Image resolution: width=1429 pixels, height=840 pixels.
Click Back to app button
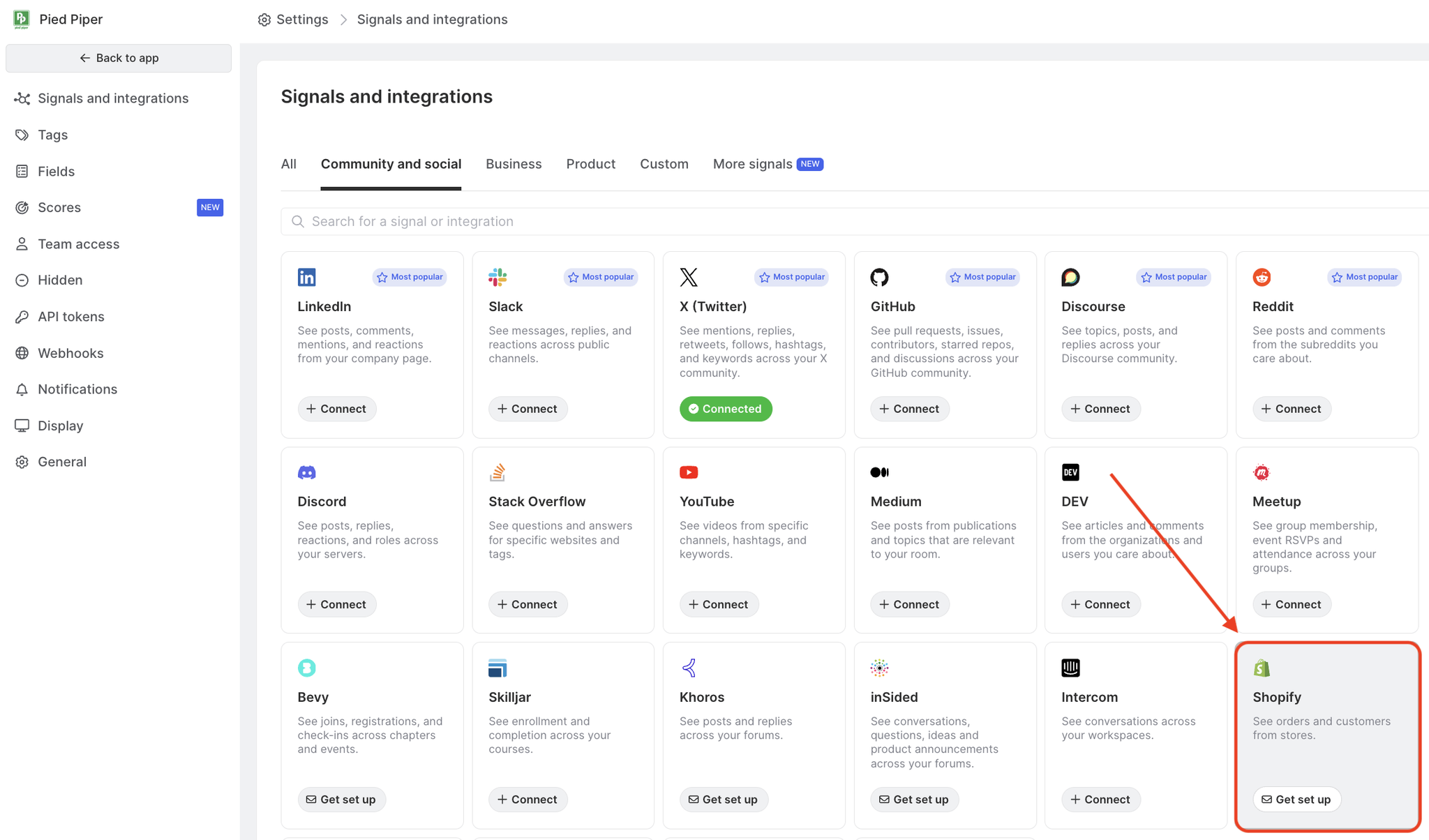click(119, 58)
